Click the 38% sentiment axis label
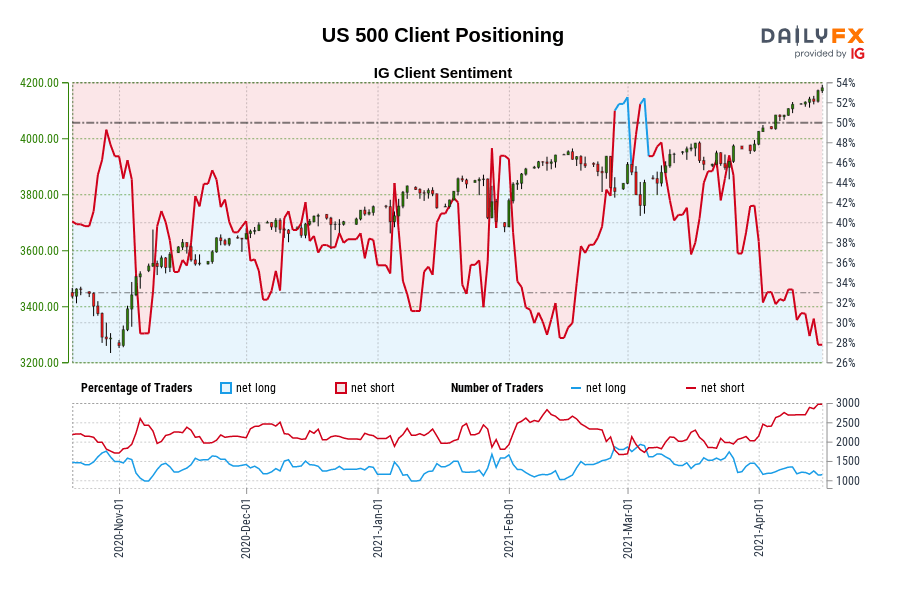 coord(845,243)
